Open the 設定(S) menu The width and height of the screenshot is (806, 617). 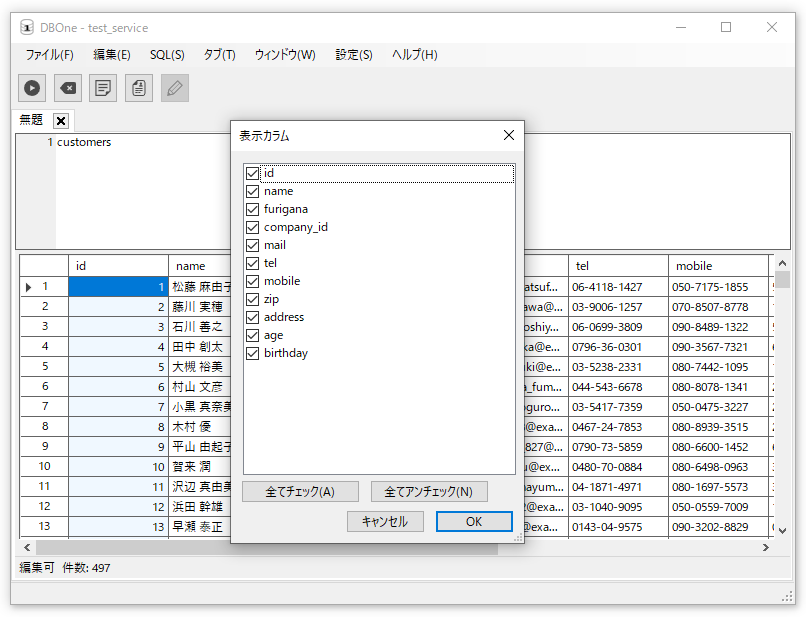(354, 55)
